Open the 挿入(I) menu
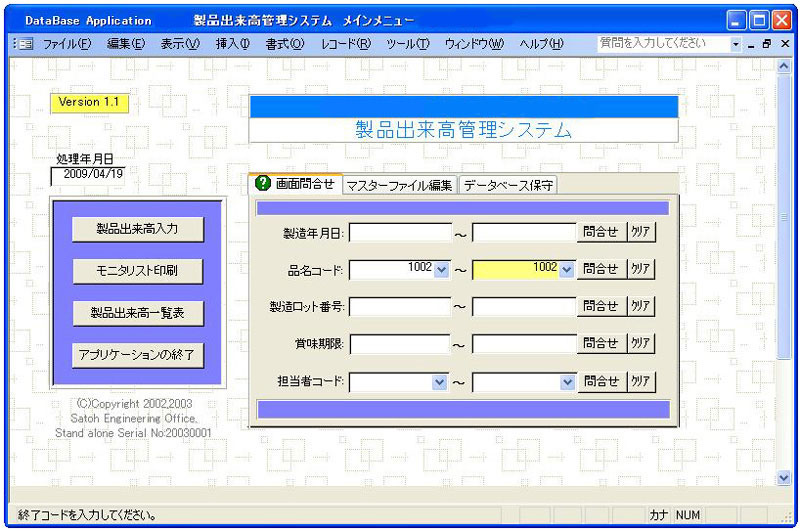Image resolution: width=800 pixels, height=531 pixels. click(x=233, y=44)
